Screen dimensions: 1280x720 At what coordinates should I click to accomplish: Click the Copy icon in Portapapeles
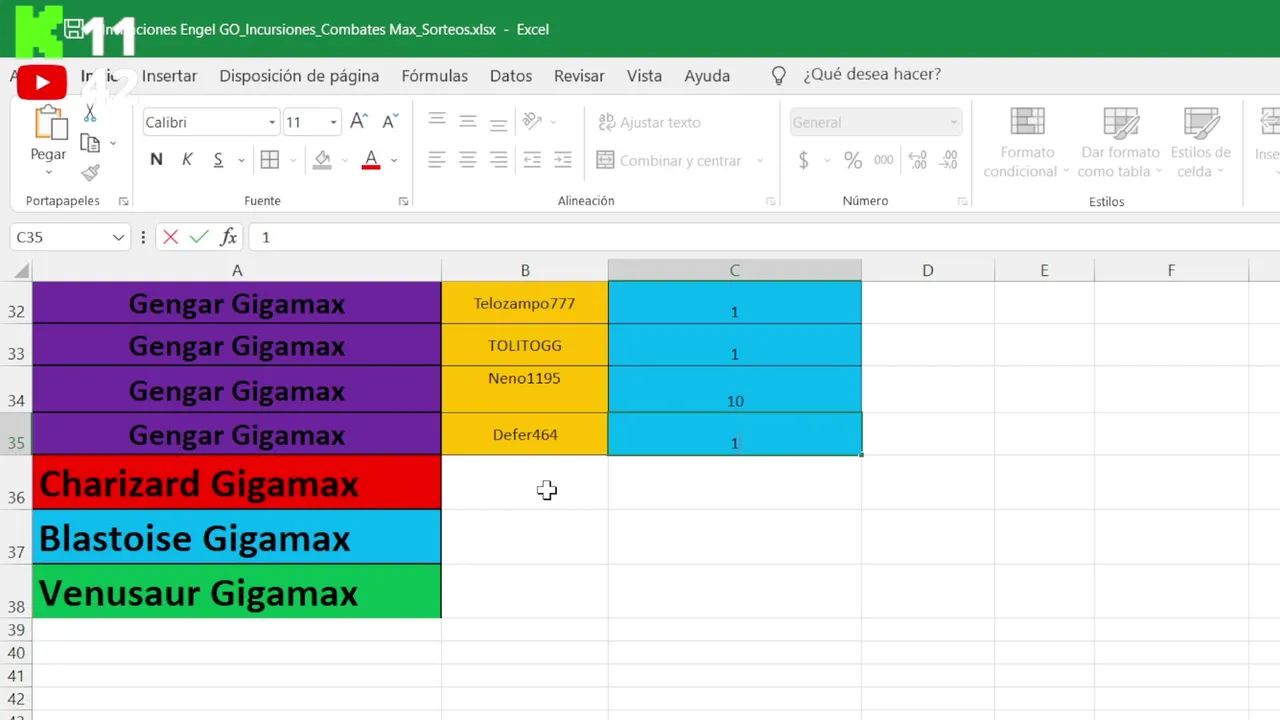point(90,143)
